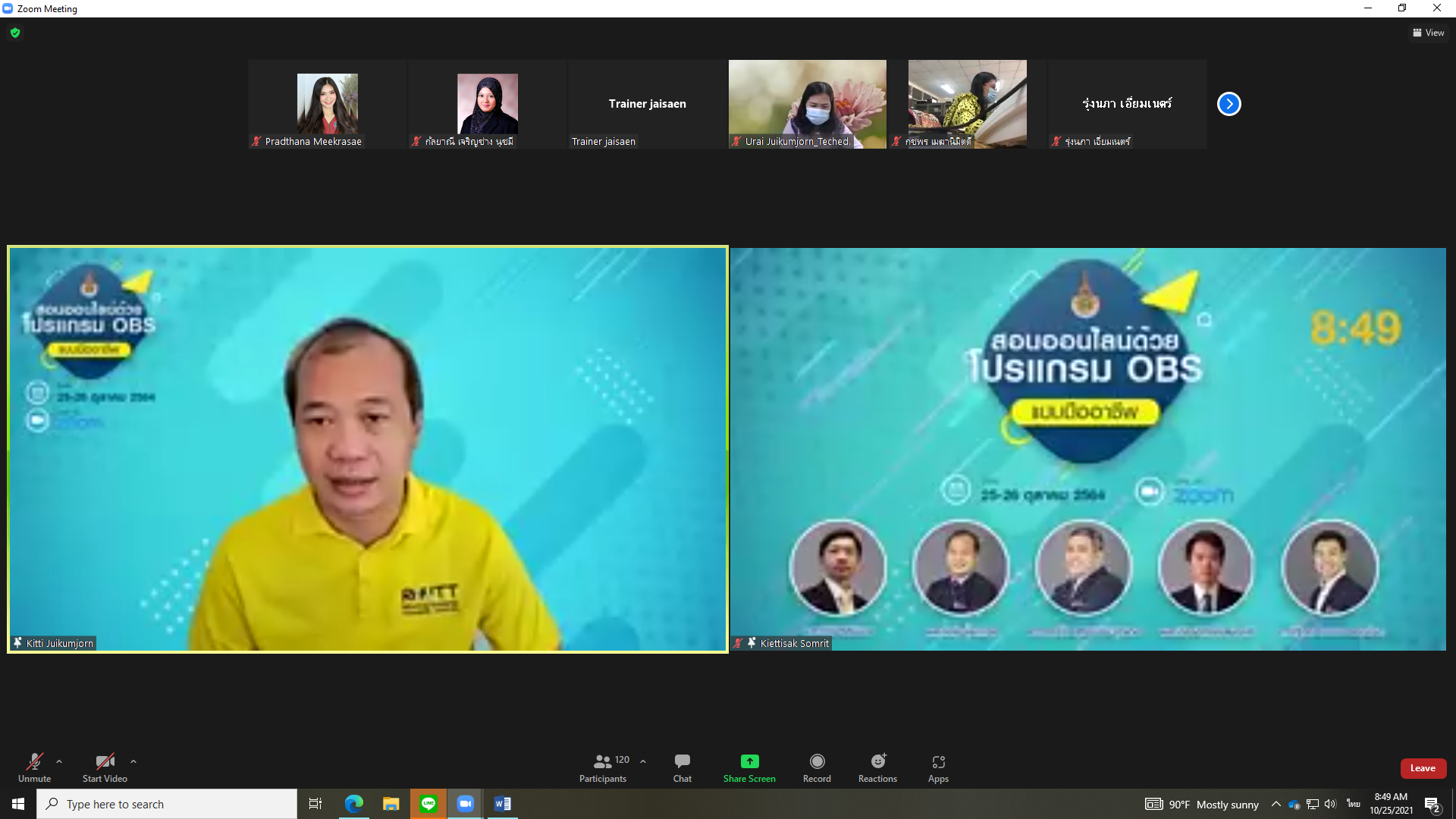
Task: Unmute the microphone
Action: point(34,767)
